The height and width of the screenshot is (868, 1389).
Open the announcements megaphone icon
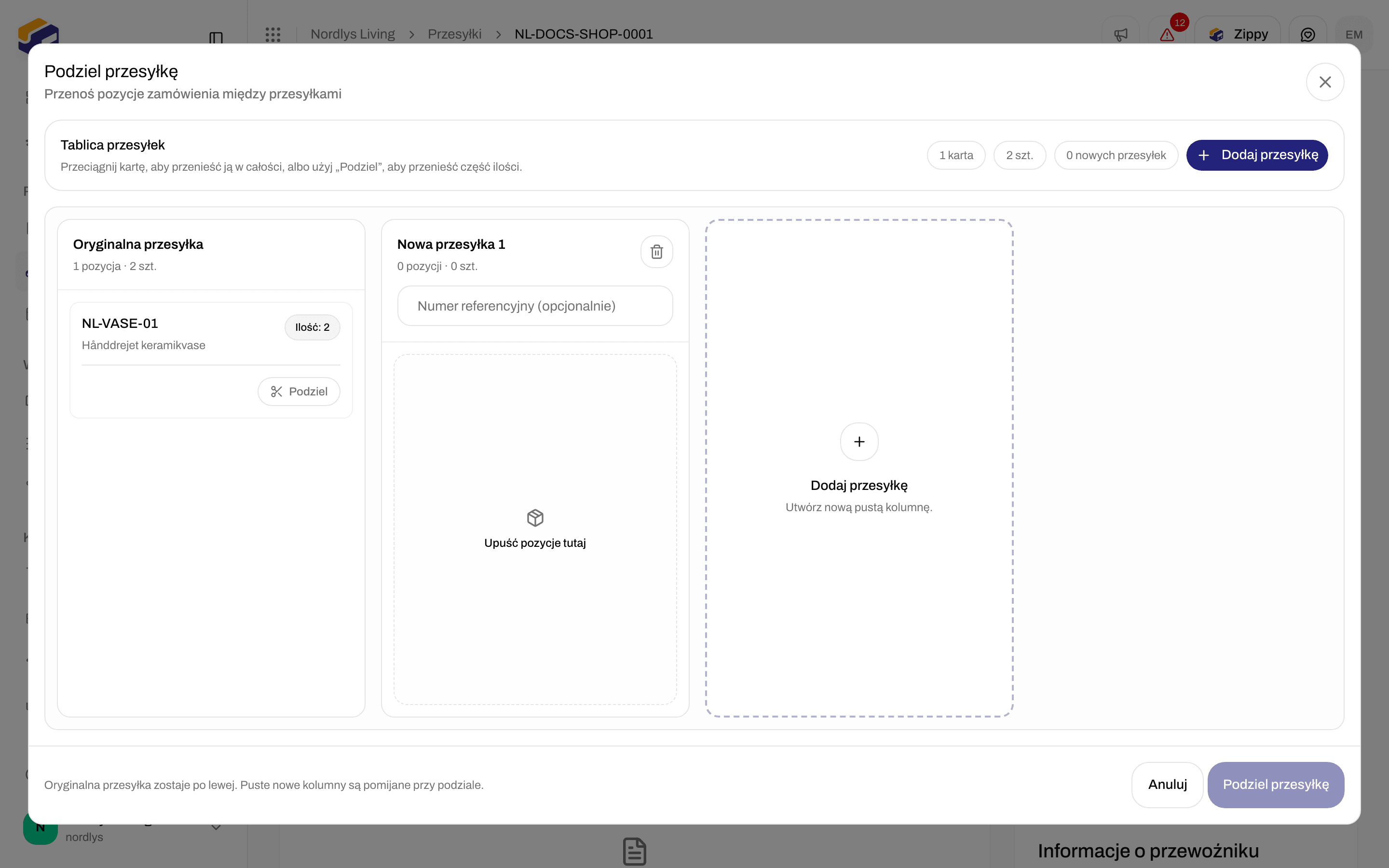1120,34
